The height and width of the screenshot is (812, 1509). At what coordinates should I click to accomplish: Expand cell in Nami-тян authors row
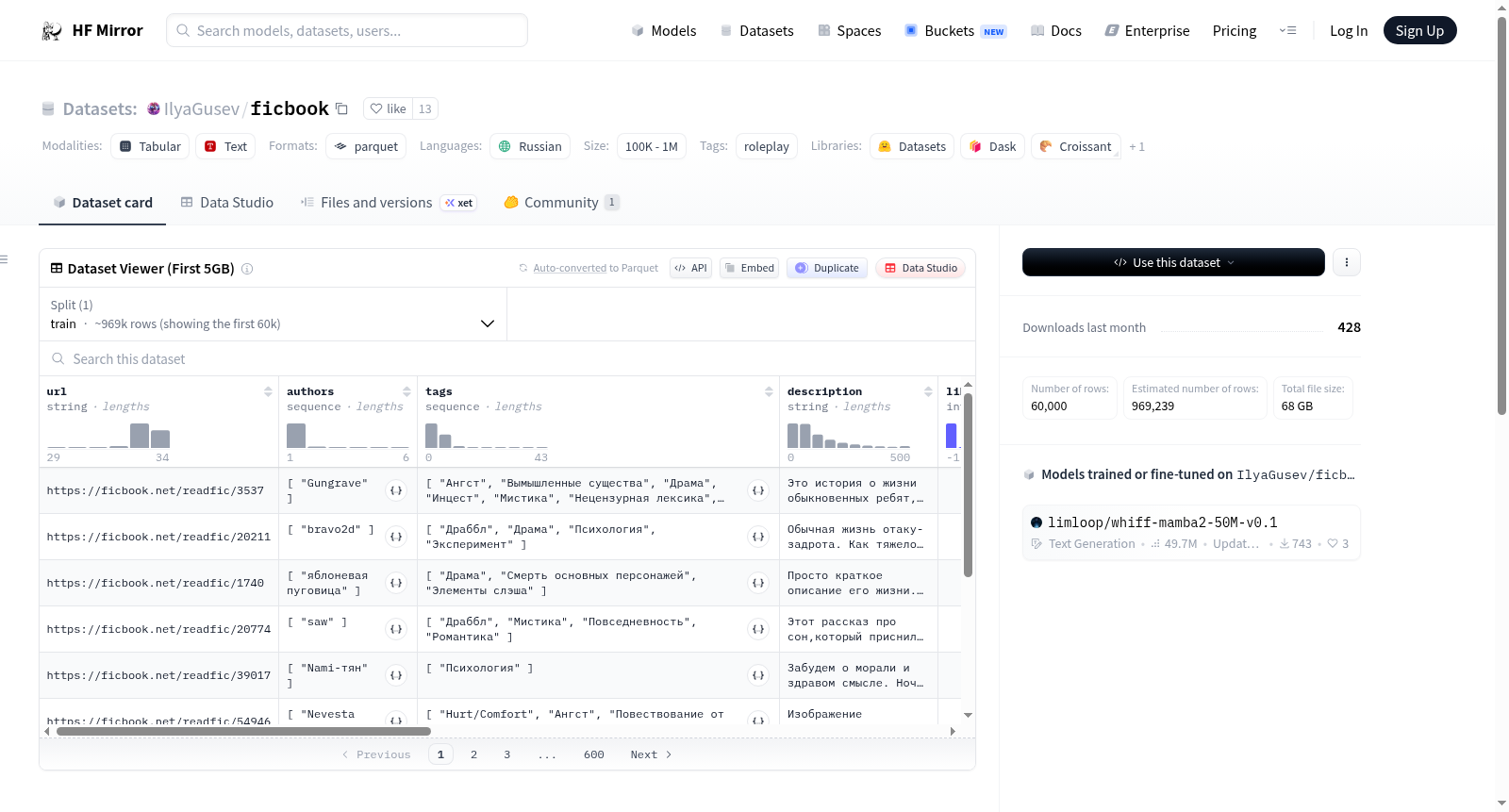(396, 675)
